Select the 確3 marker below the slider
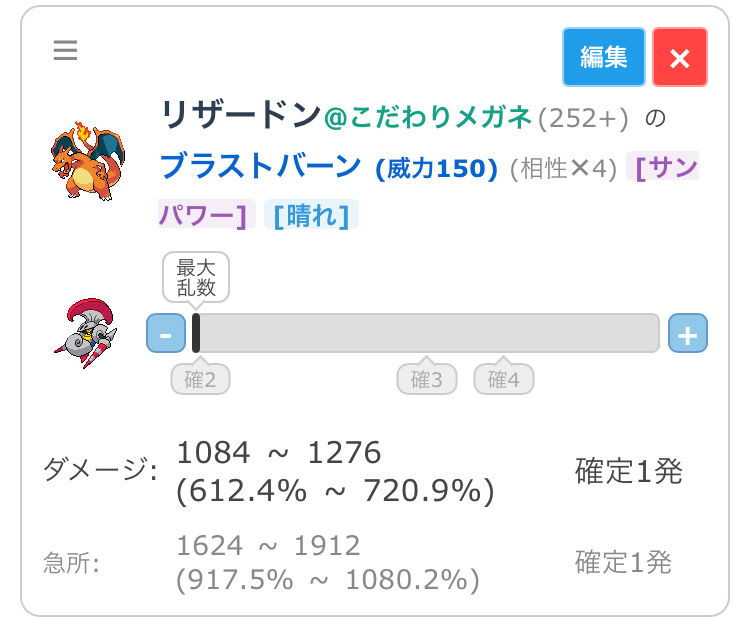This screenshot has width=750, height=617. click(x=427, y=379)
